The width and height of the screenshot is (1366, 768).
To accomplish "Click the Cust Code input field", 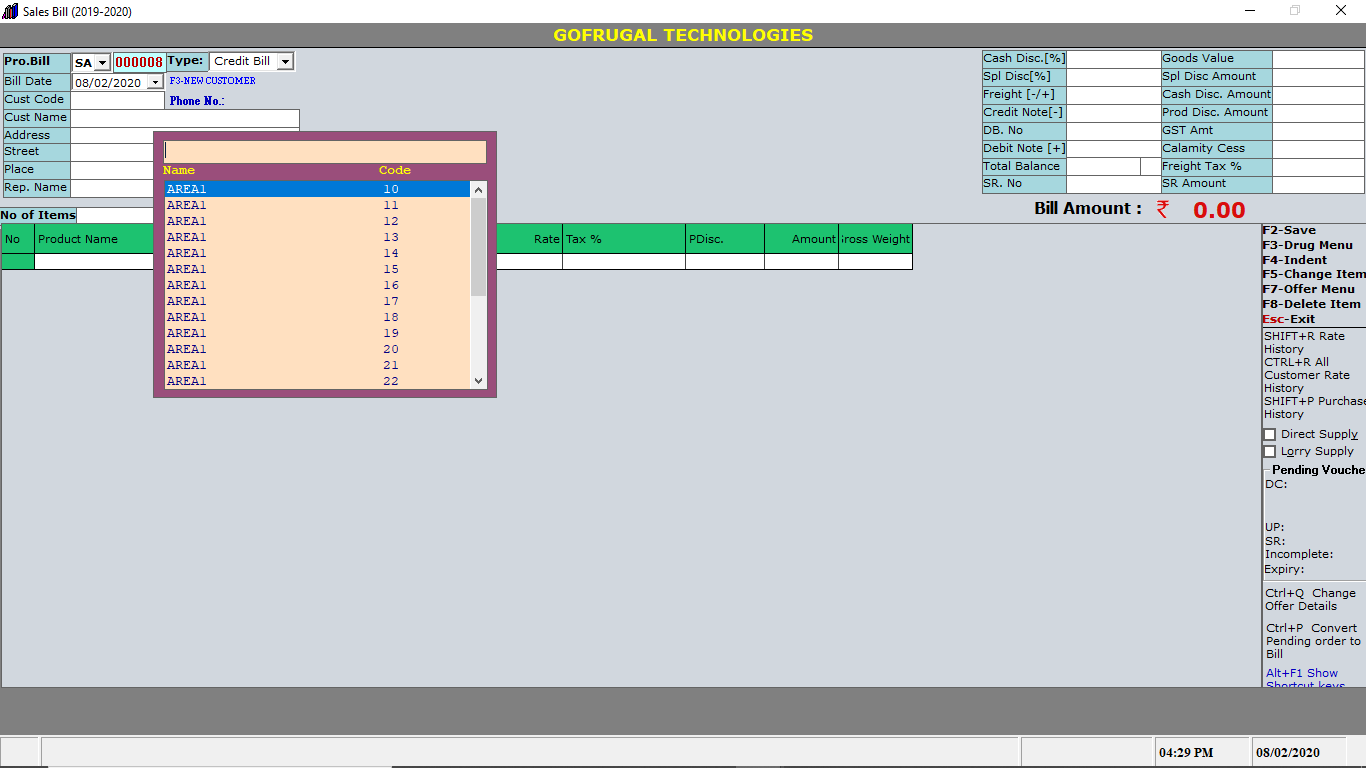I will [117, 100].
